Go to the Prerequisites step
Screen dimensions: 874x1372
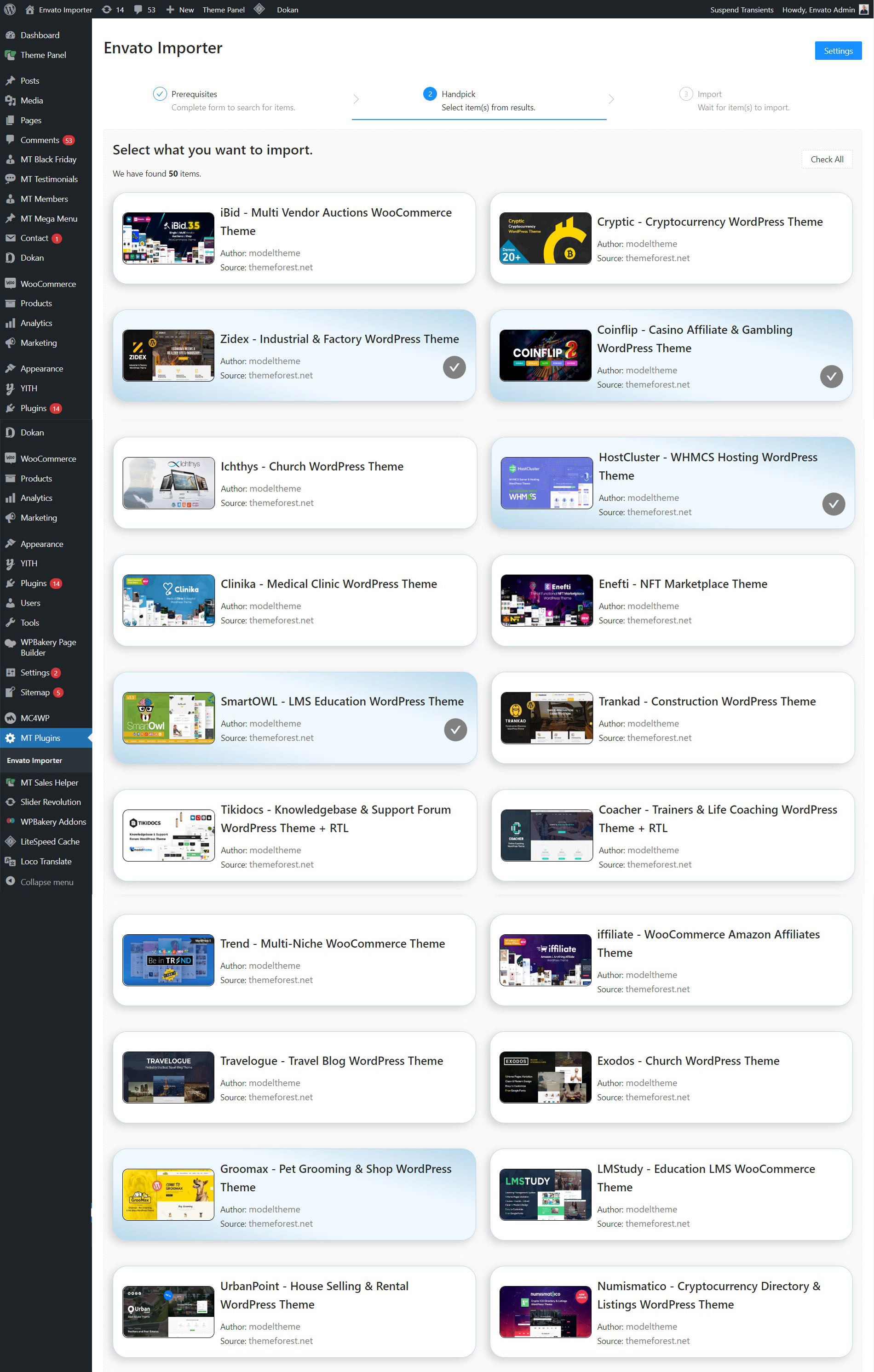point(224,100)
